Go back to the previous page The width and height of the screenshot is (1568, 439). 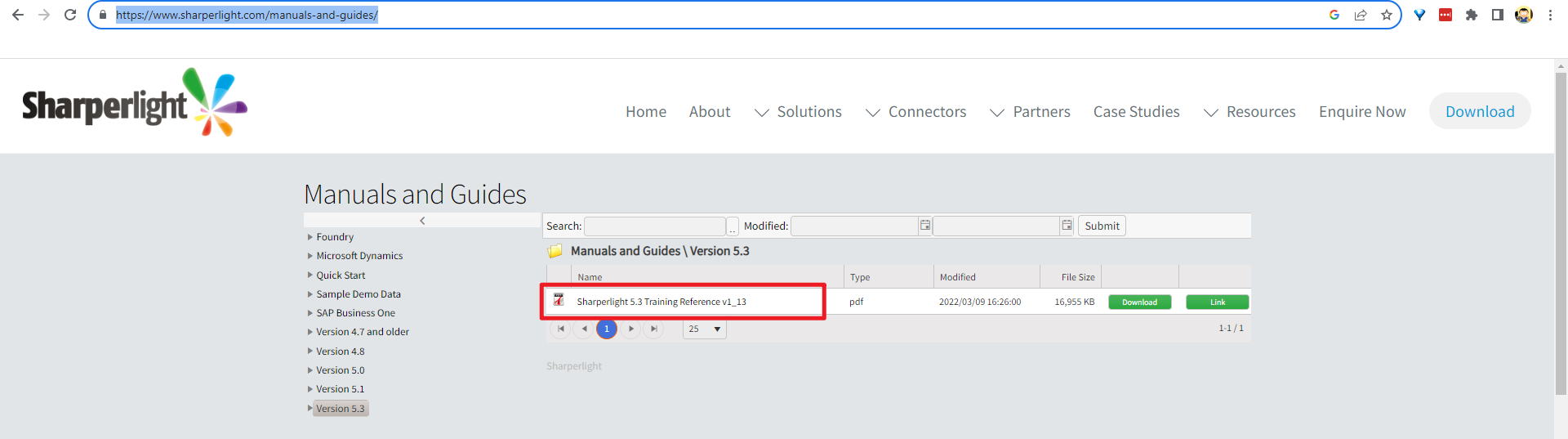point(18,15)
